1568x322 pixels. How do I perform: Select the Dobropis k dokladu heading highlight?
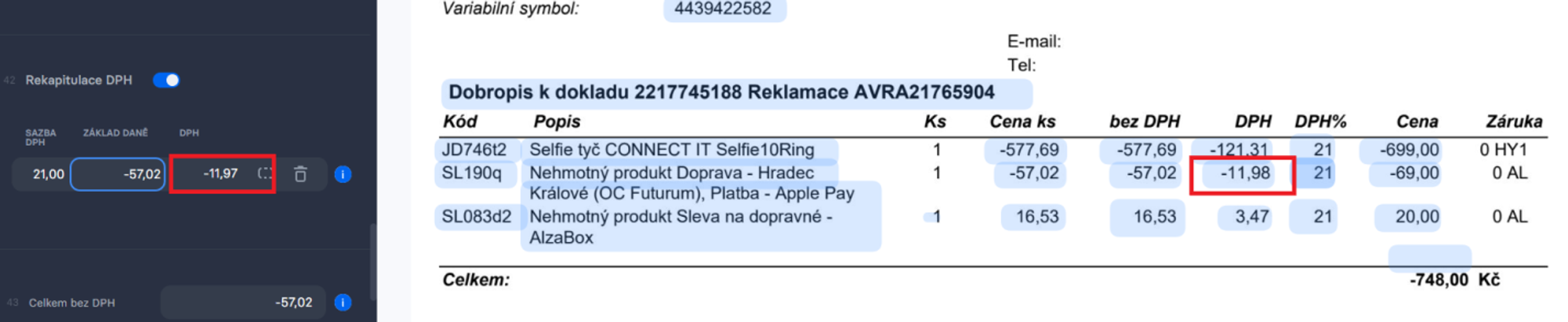click(736, 92)
